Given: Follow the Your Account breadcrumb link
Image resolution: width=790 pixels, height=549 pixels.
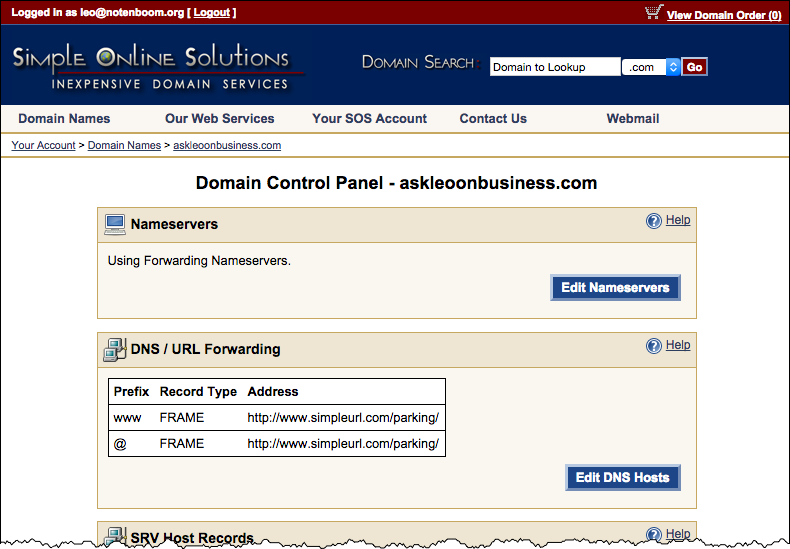Looking at the screenshot, I should pyautogui.click(x=43, y=145).
